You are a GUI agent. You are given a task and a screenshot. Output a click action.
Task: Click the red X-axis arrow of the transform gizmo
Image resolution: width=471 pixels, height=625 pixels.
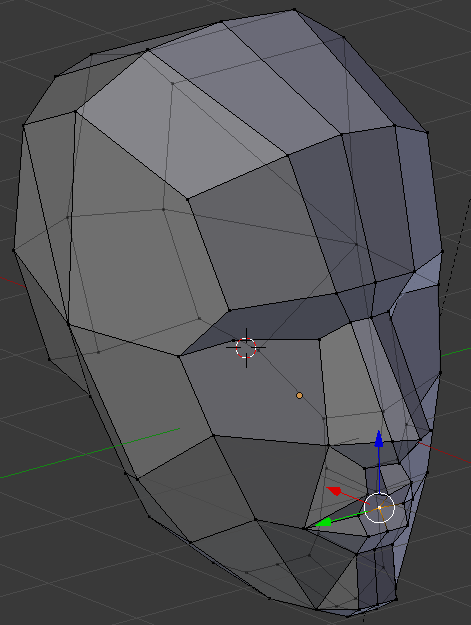click(x=334, y=491)
